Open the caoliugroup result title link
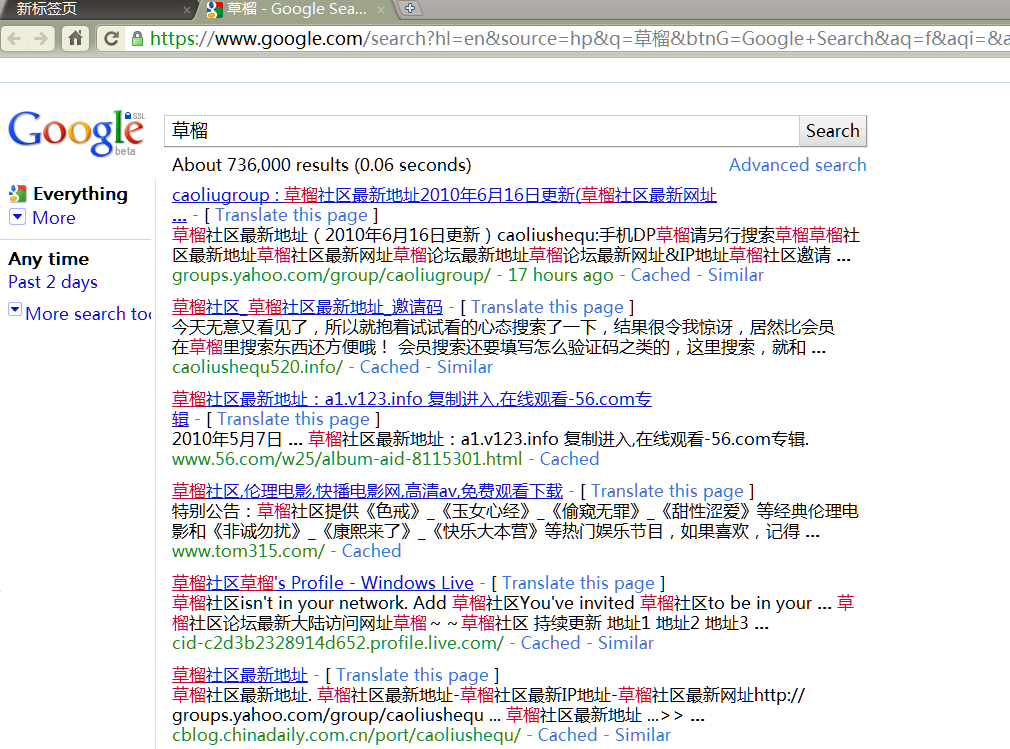The height and width of the screenshot is (749, 1010). coord(444,194)
